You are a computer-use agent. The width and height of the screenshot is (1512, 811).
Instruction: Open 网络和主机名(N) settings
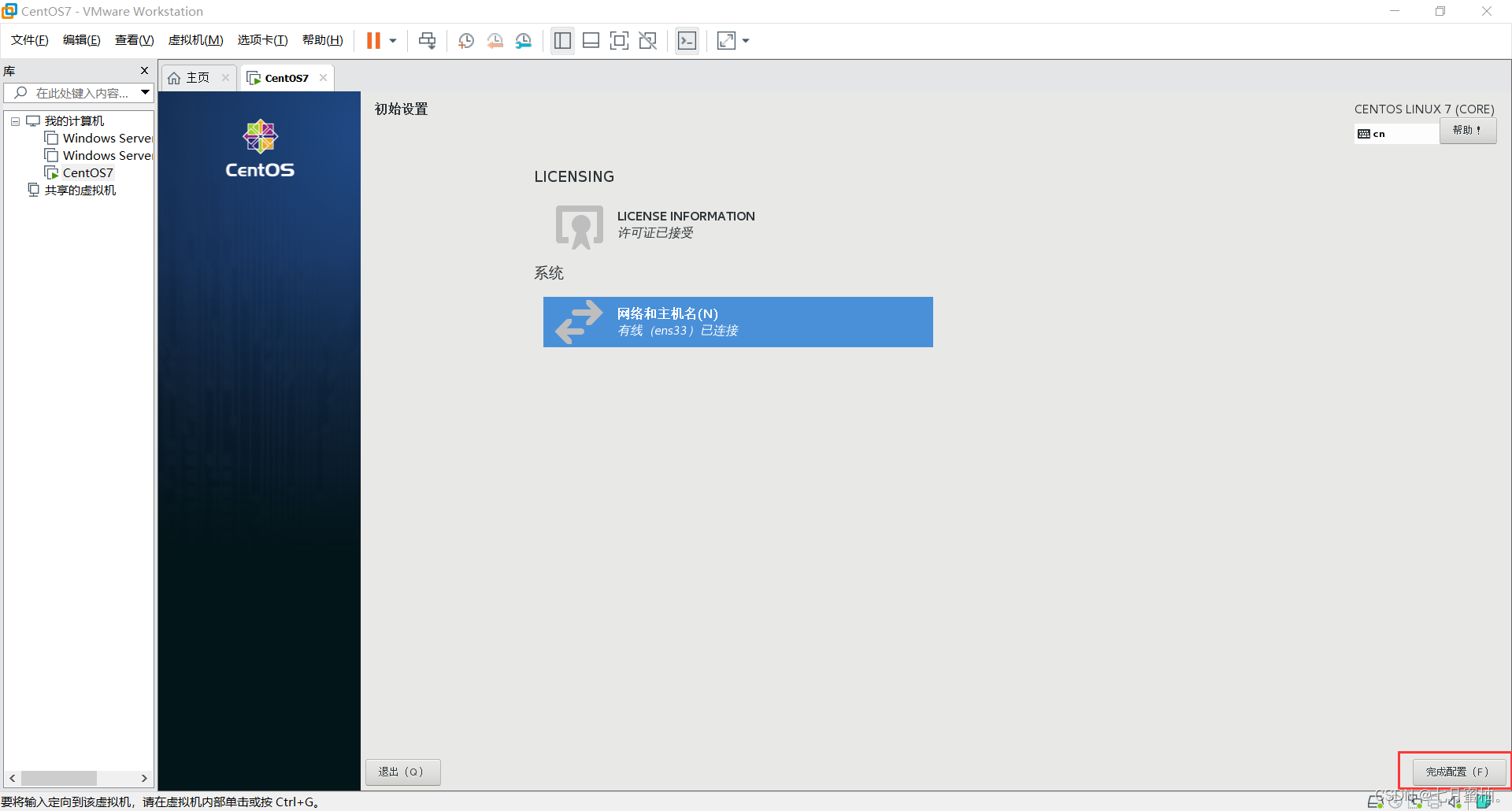738,322
